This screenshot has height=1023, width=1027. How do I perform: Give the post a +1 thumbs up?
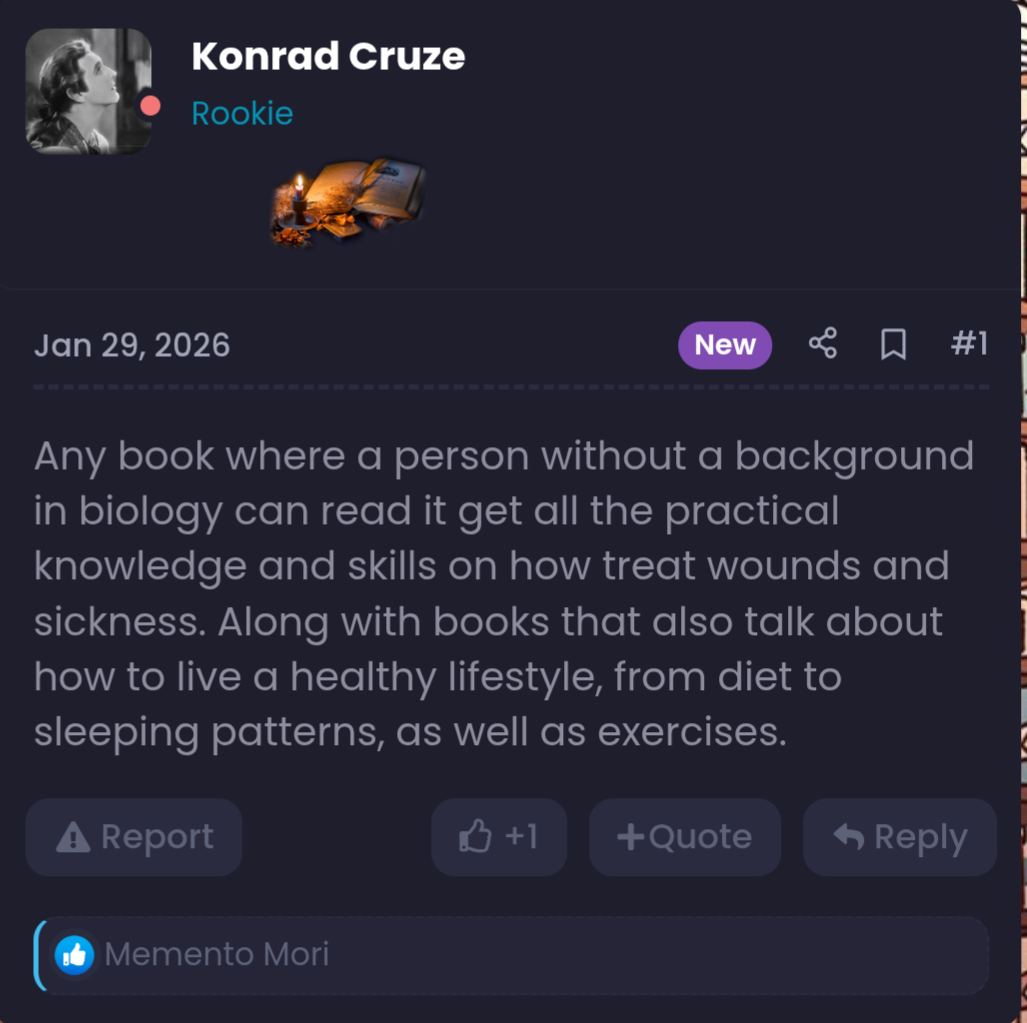point(499,837)
